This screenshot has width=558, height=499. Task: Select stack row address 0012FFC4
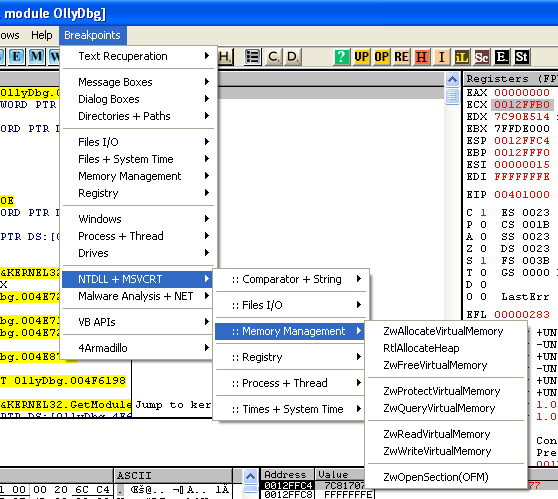[x=288, y=486]
